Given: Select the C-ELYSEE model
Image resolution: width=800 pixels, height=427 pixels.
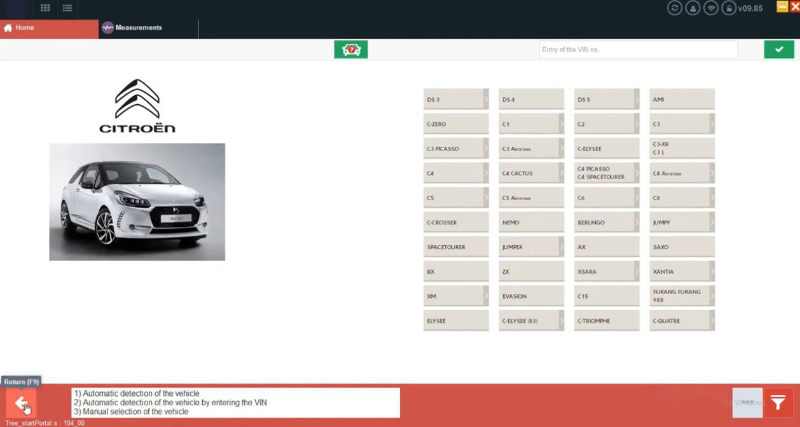Looking at the screenshot, I should pyautogui.click(x=607, y=148).
